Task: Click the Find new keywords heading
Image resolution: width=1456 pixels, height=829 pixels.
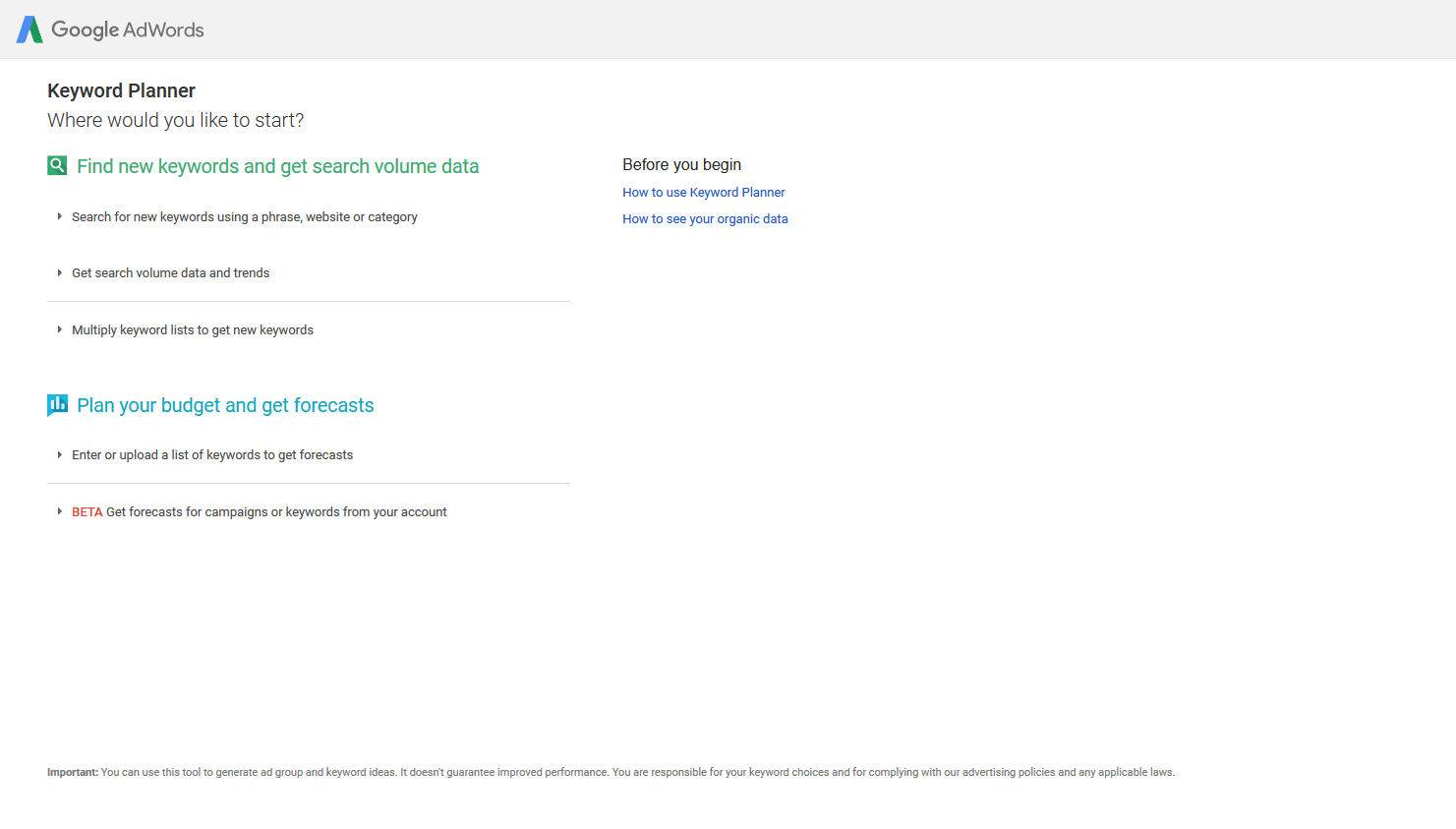Action: tap(278, 166)
